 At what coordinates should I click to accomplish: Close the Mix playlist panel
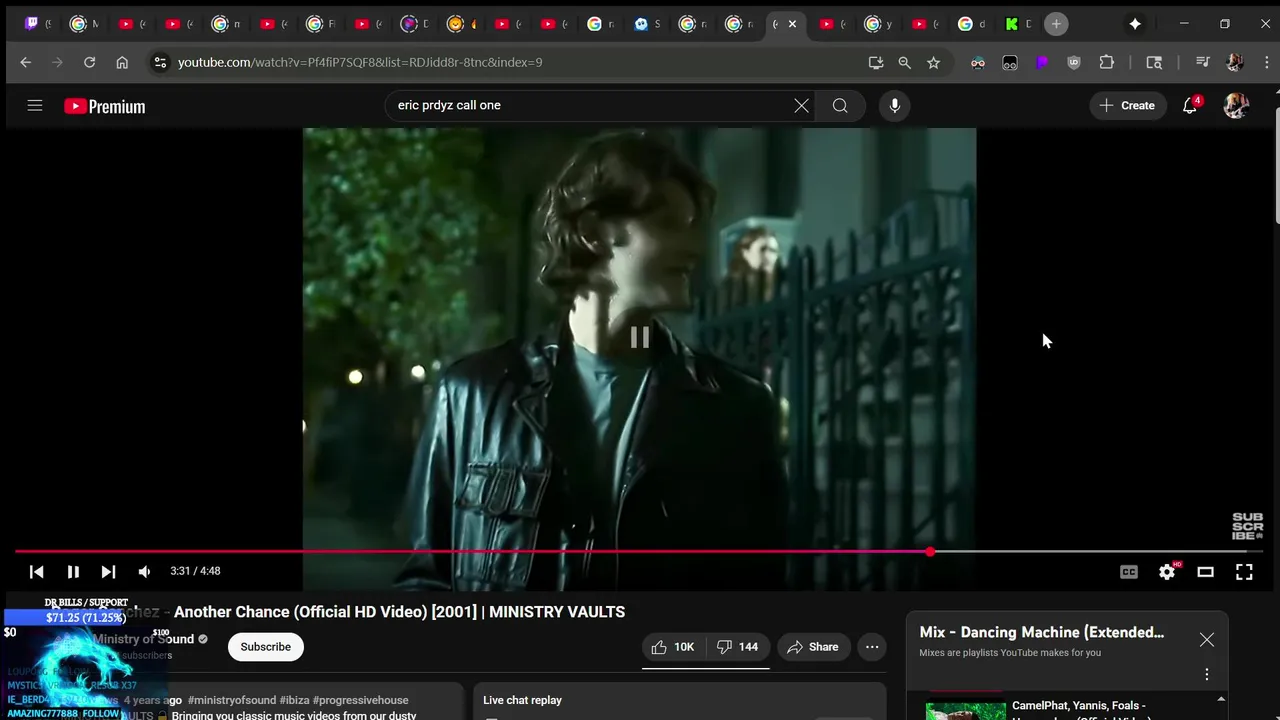point(1207,640)
